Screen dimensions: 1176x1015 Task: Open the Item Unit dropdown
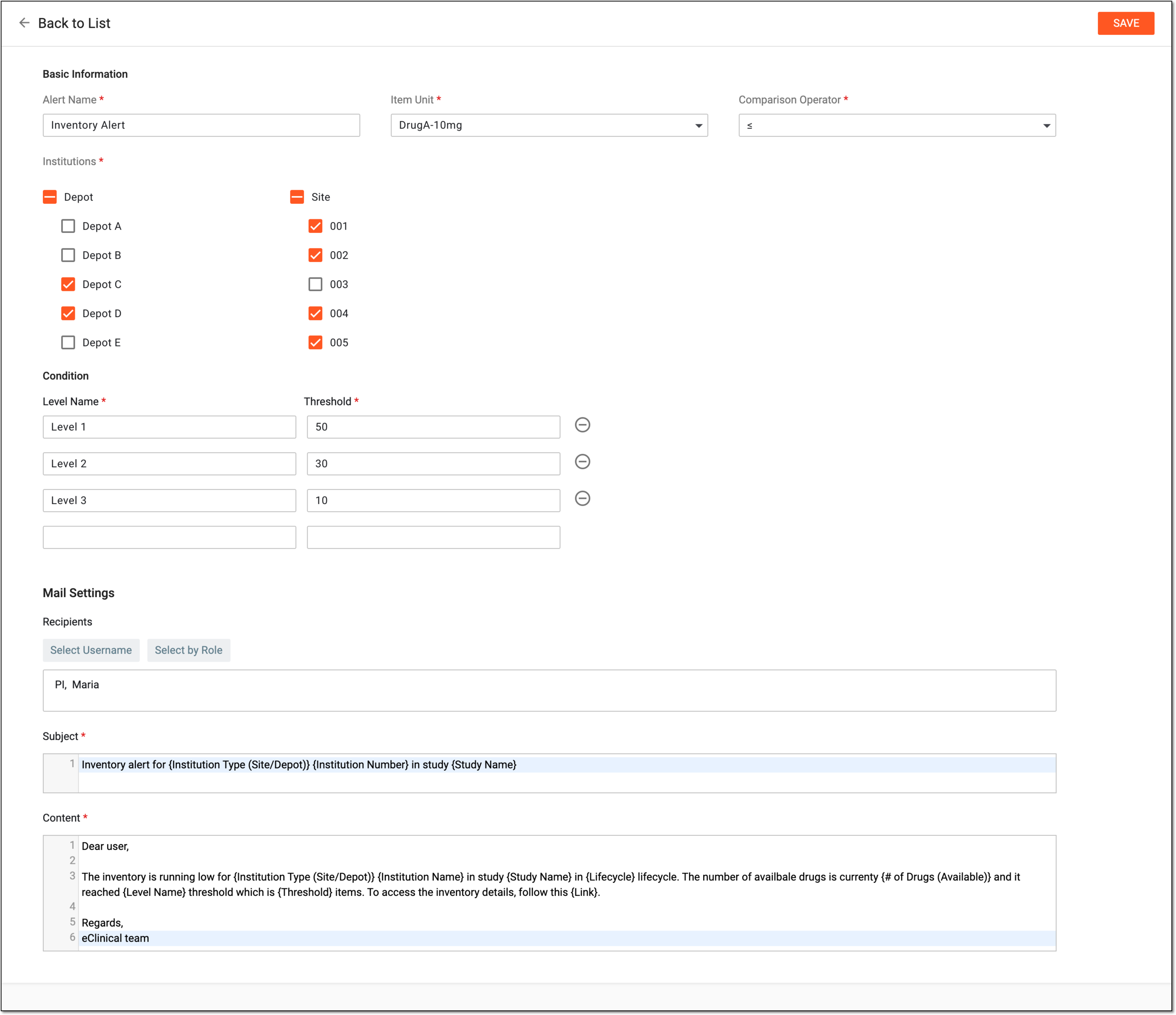pyautogui.click(x=549, y=126)
